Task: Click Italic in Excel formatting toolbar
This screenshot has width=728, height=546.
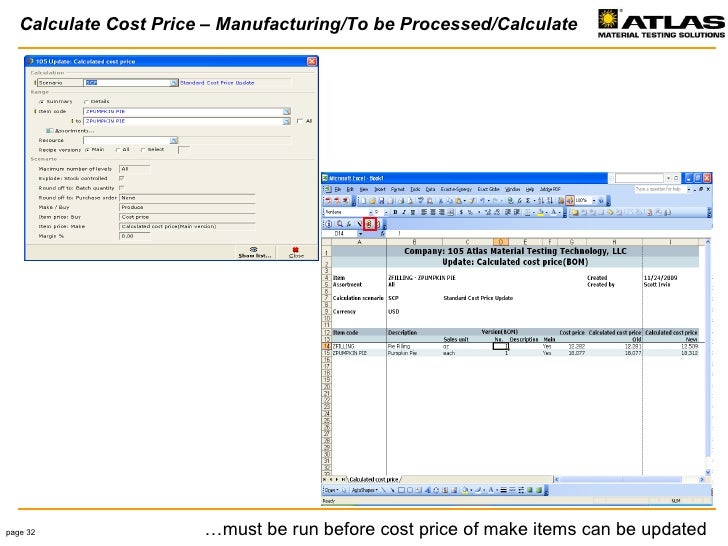Action: pos(404,212)
